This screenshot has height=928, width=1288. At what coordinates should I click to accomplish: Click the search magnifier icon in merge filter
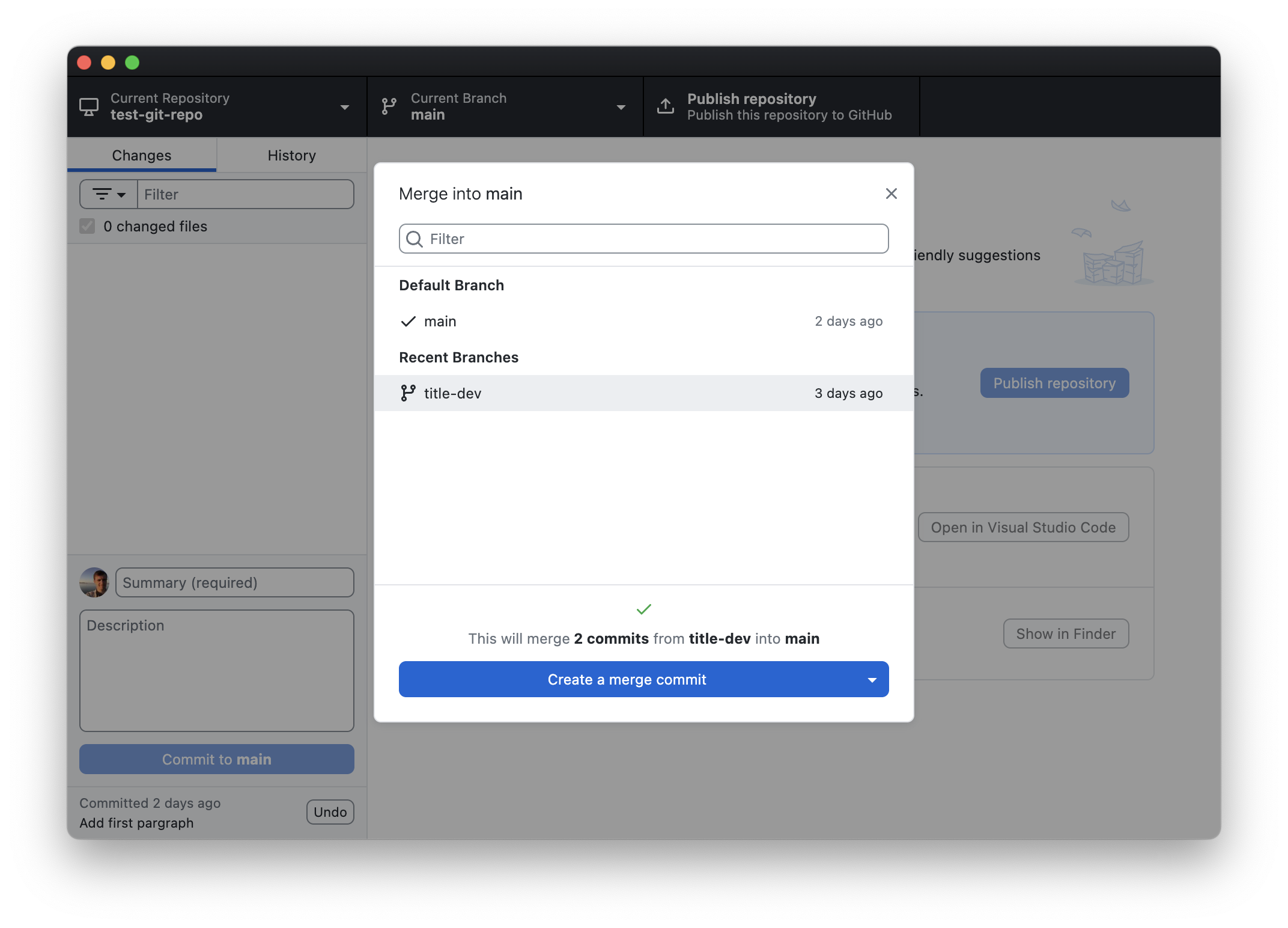[x=415, y=239]
